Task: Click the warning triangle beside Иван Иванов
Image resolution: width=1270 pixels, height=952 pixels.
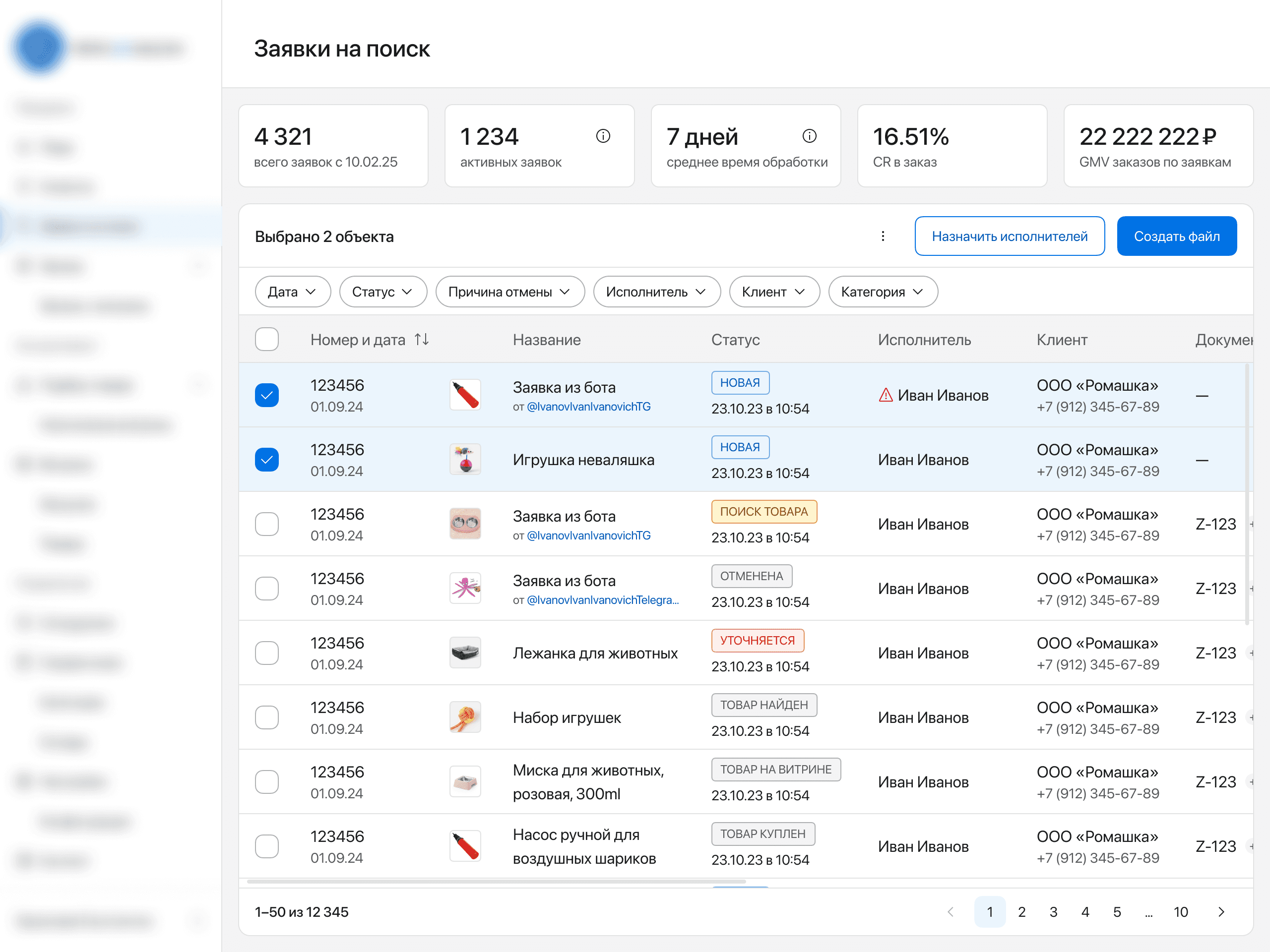Action: 886,395
